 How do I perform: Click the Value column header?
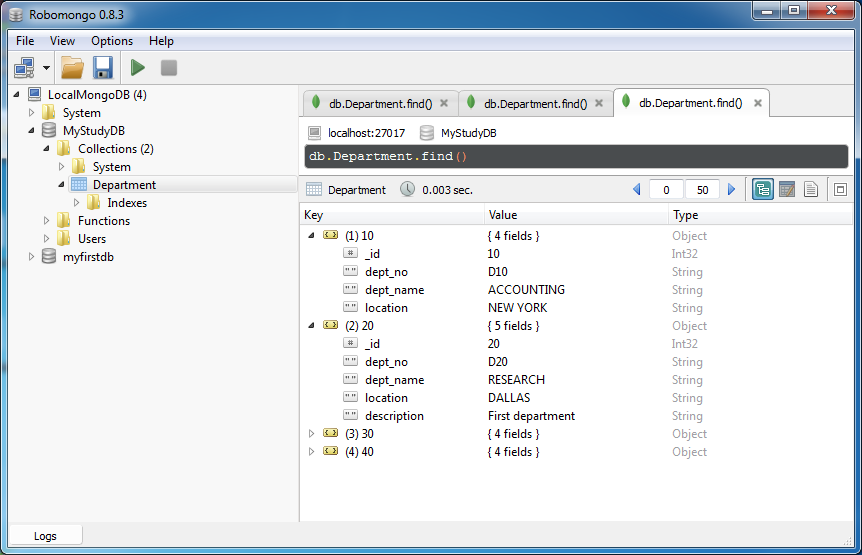[x=576, y=215]
